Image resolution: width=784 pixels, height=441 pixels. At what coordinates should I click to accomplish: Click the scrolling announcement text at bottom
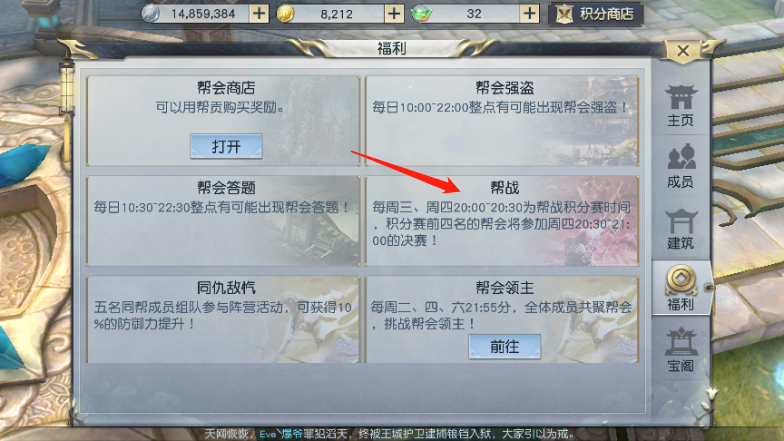click(x=388, y=434)
